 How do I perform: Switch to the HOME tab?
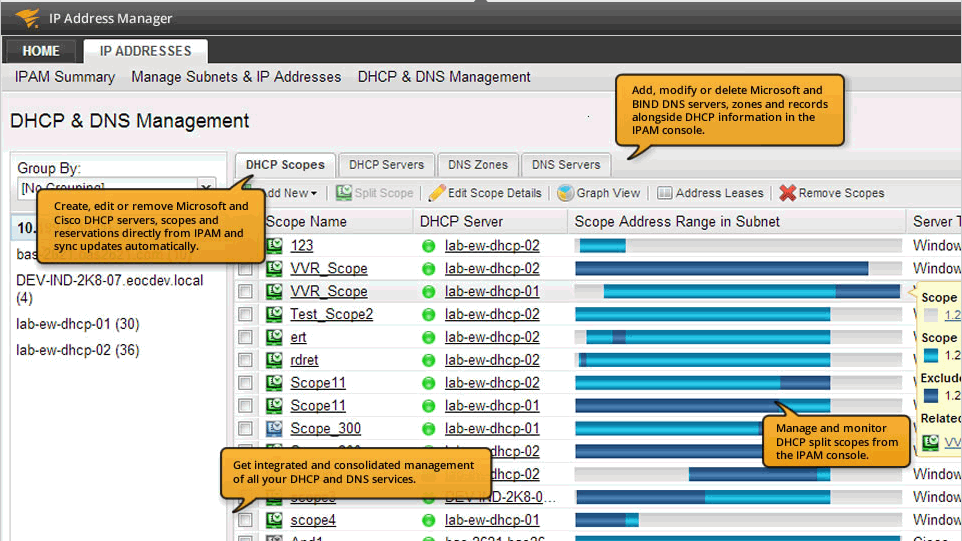click(x=40, y=51)
